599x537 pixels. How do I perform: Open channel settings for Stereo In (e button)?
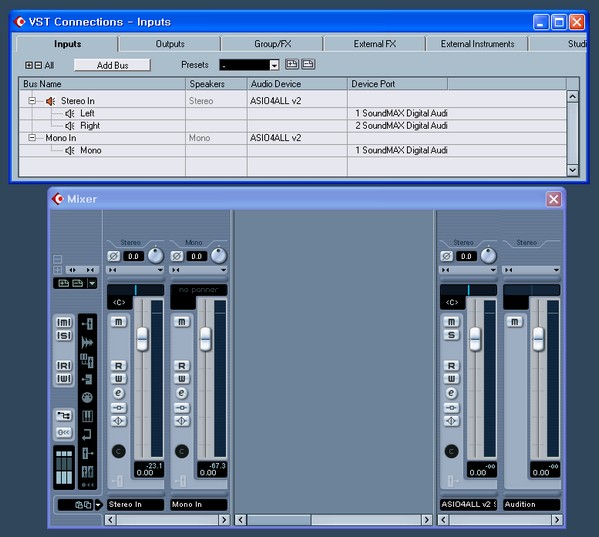point(118,393)
